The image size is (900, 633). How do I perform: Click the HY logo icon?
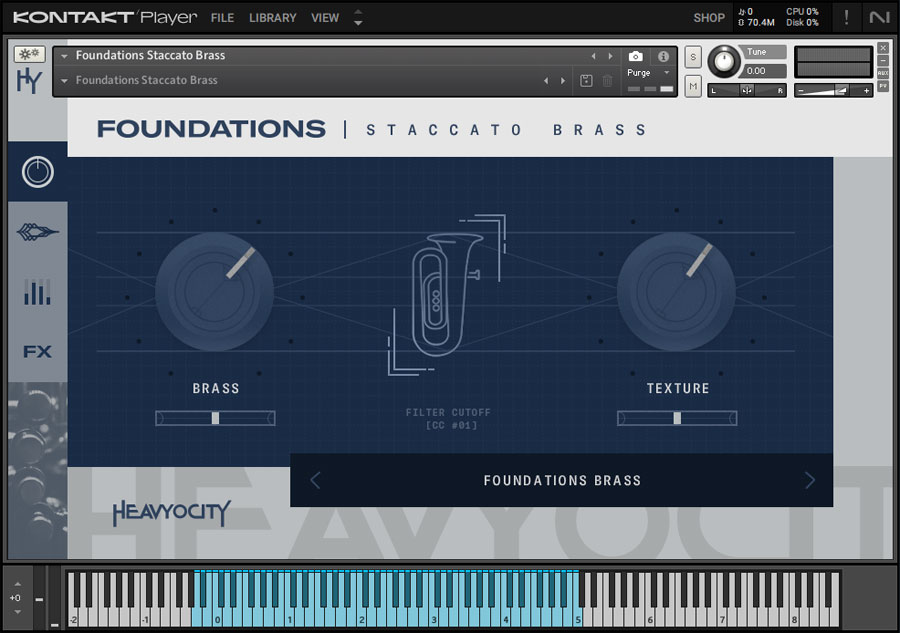click(29, 80)
